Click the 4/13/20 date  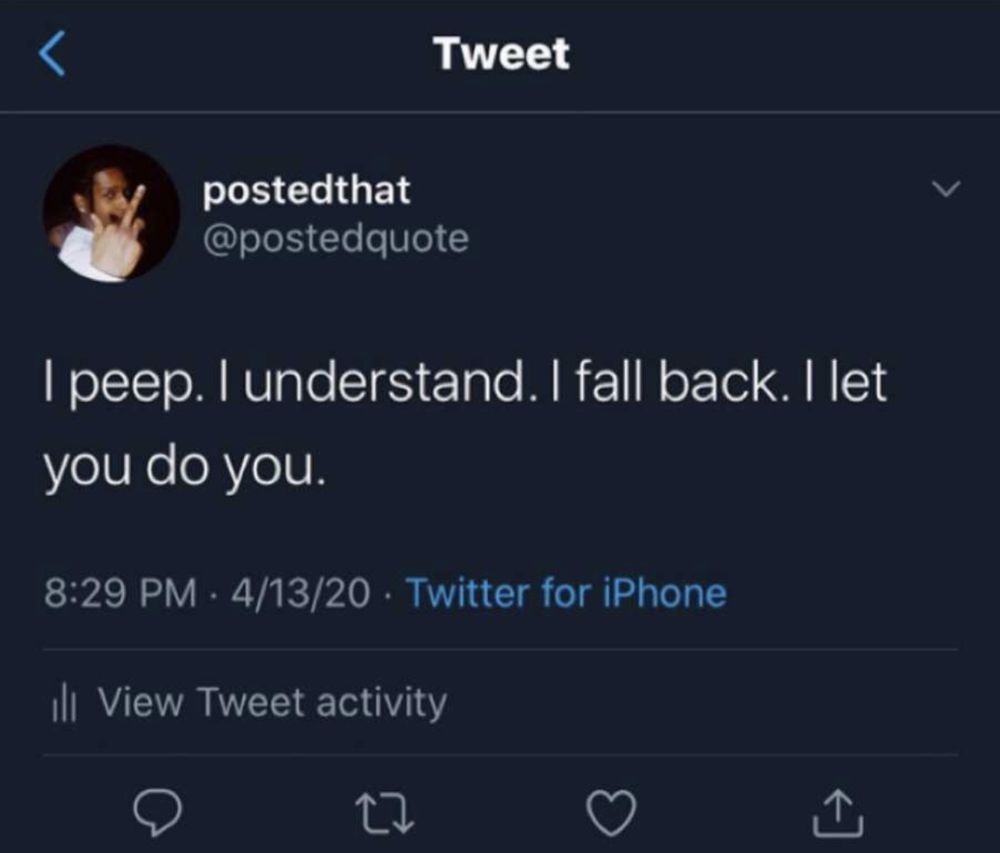click(x=301, y=594)
